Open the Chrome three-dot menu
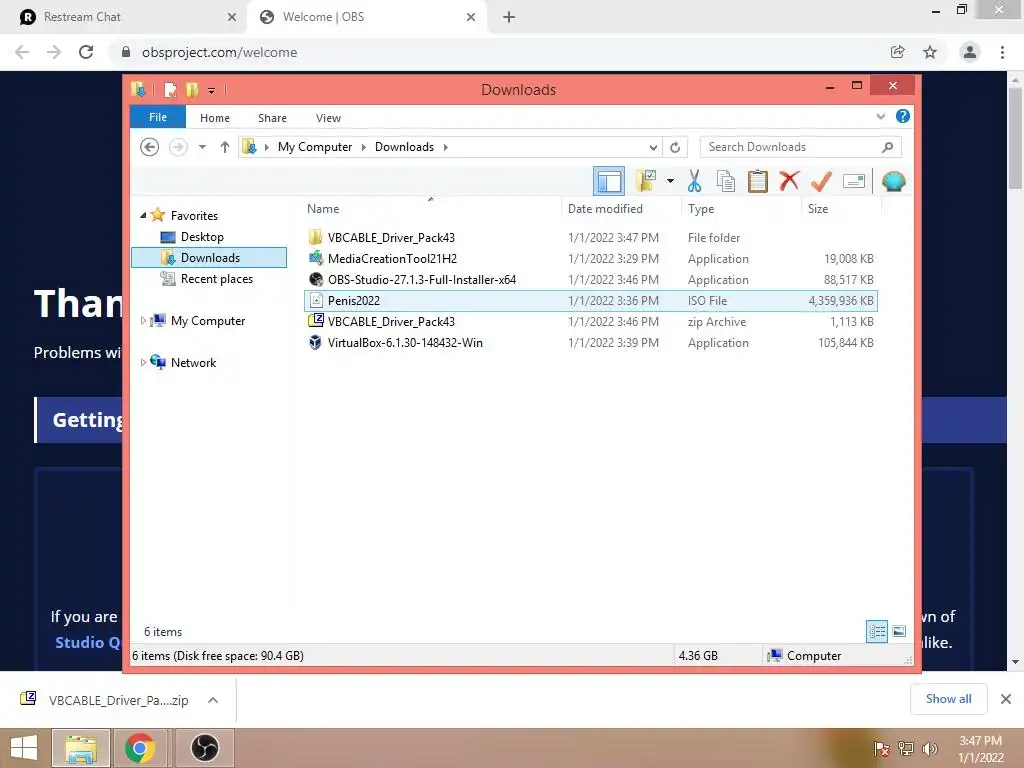This screenshot has height=768, width=1024. click(x=1002, y=52)
